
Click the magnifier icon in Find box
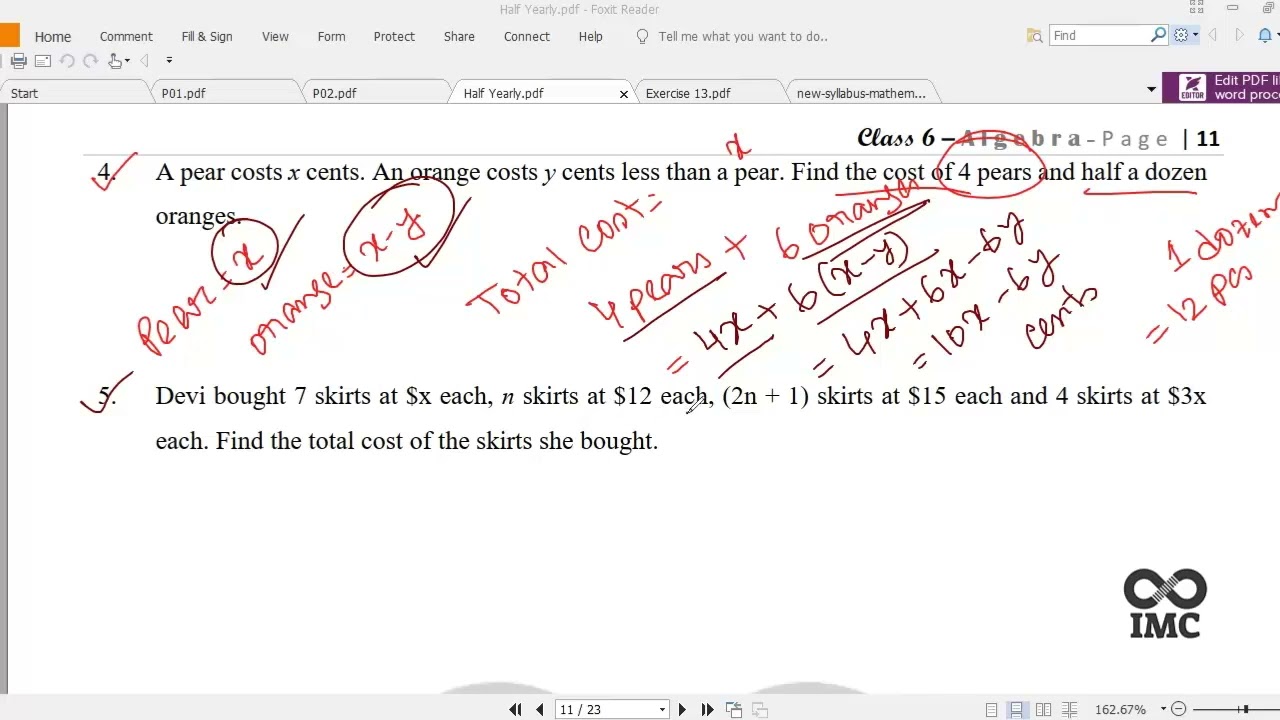click(x=1158, y=35)
